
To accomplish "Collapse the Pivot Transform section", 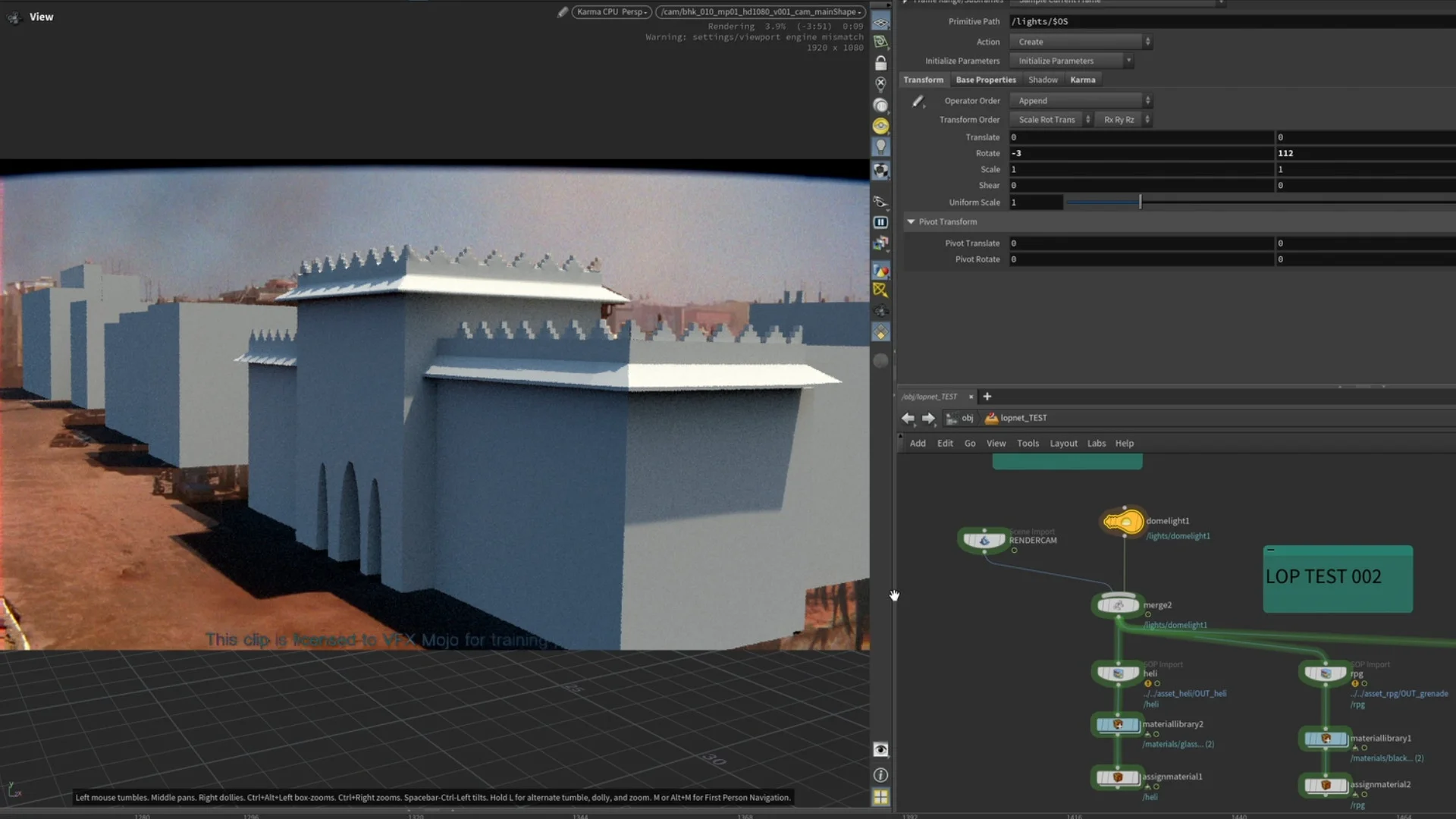I will tap(911, 222).
